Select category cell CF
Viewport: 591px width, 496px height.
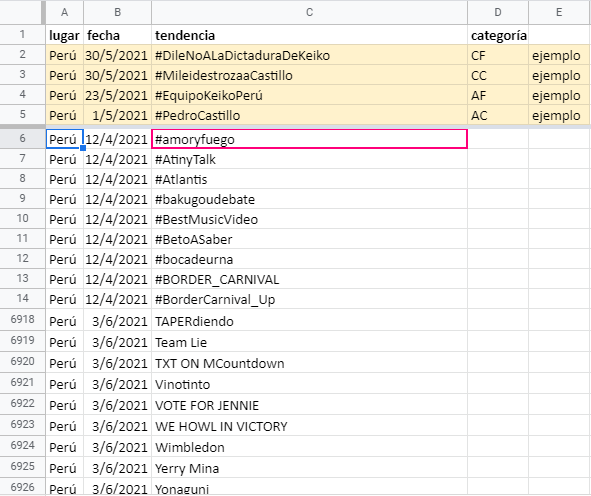498,55
